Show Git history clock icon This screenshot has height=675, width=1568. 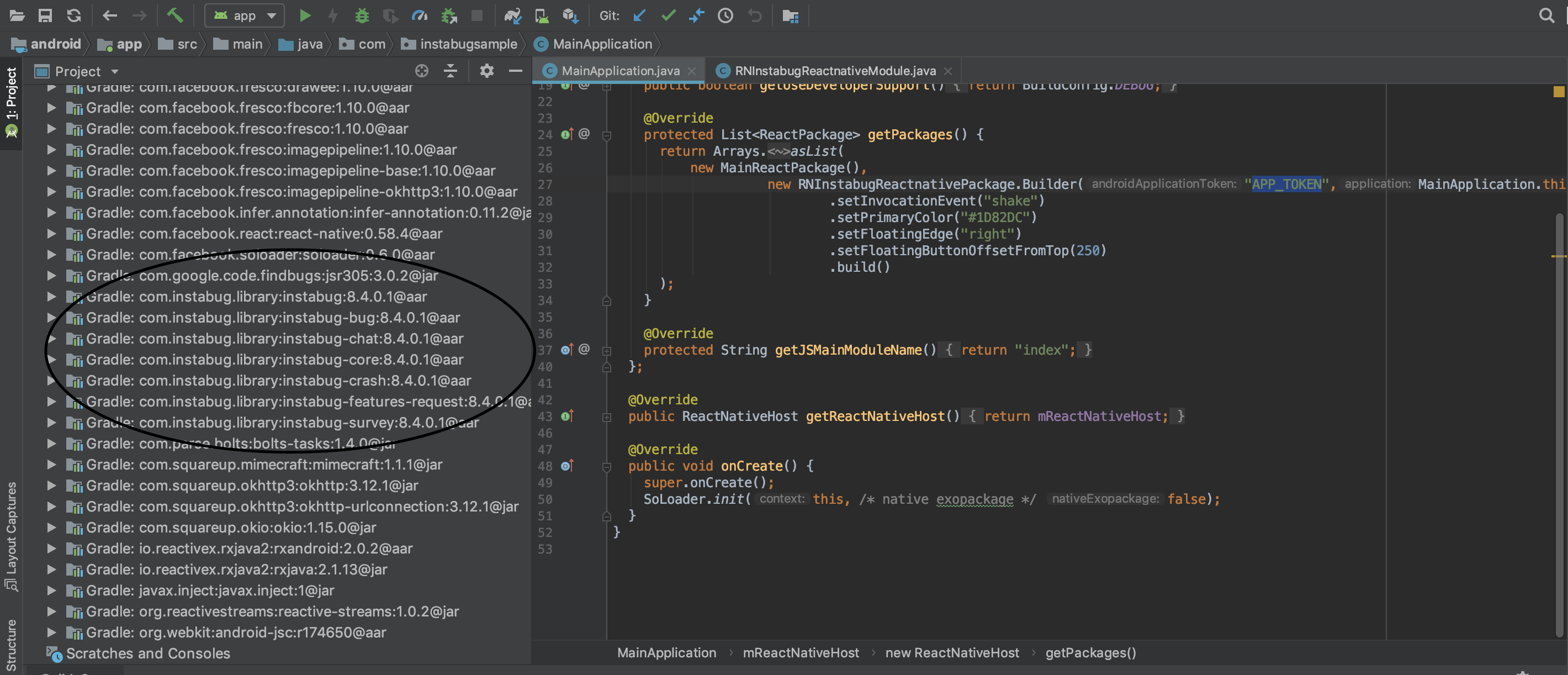(725, 15)
